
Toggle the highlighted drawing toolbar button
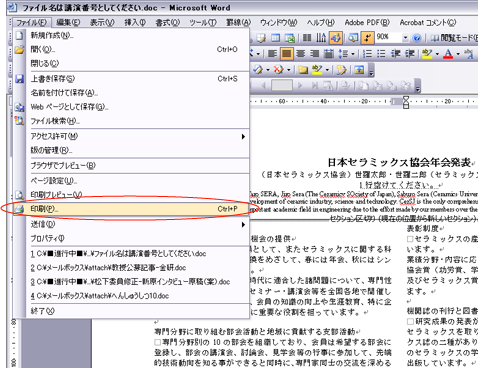[x=336, y=38]
